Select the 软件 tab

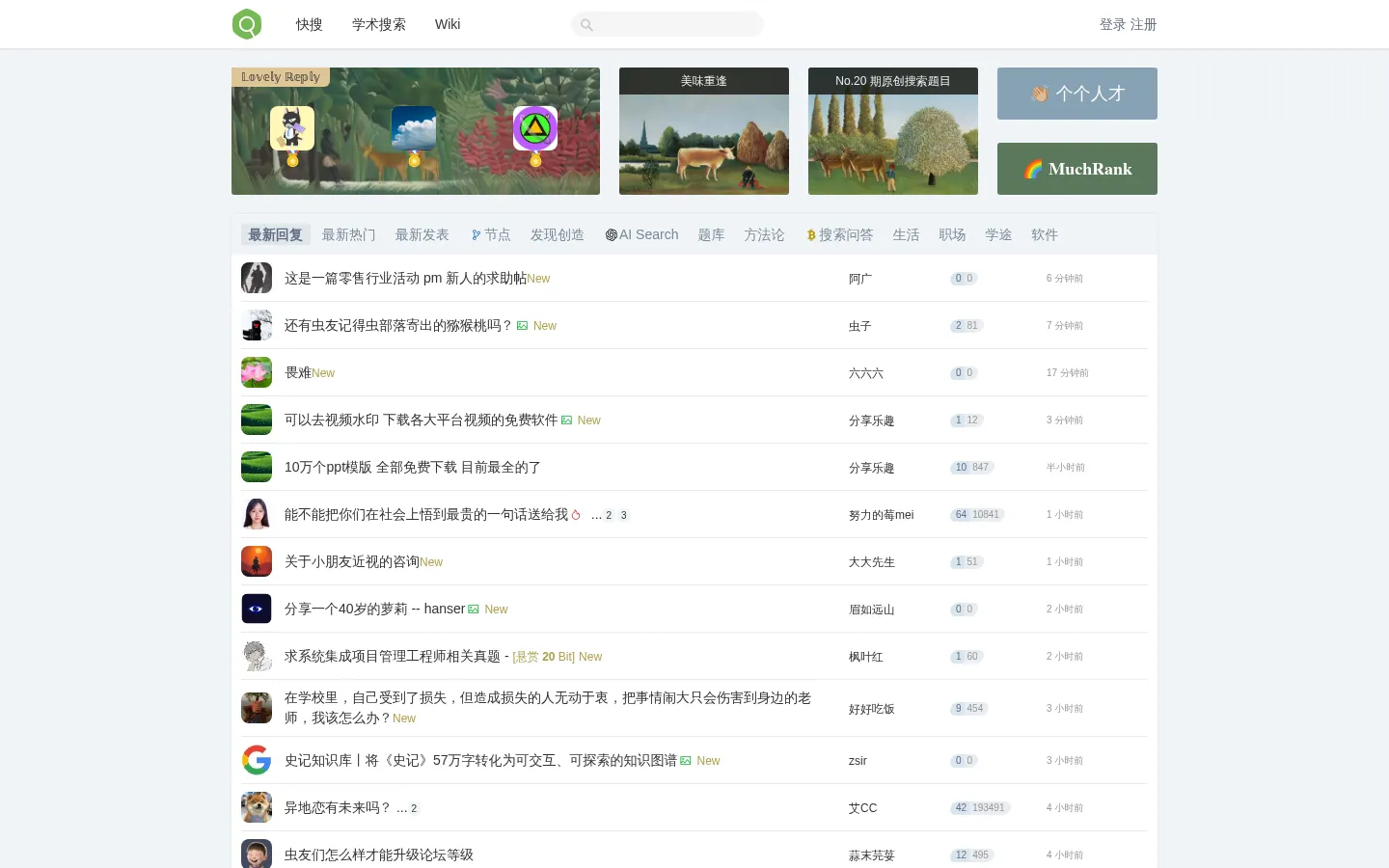click(x=1045, y=234)
